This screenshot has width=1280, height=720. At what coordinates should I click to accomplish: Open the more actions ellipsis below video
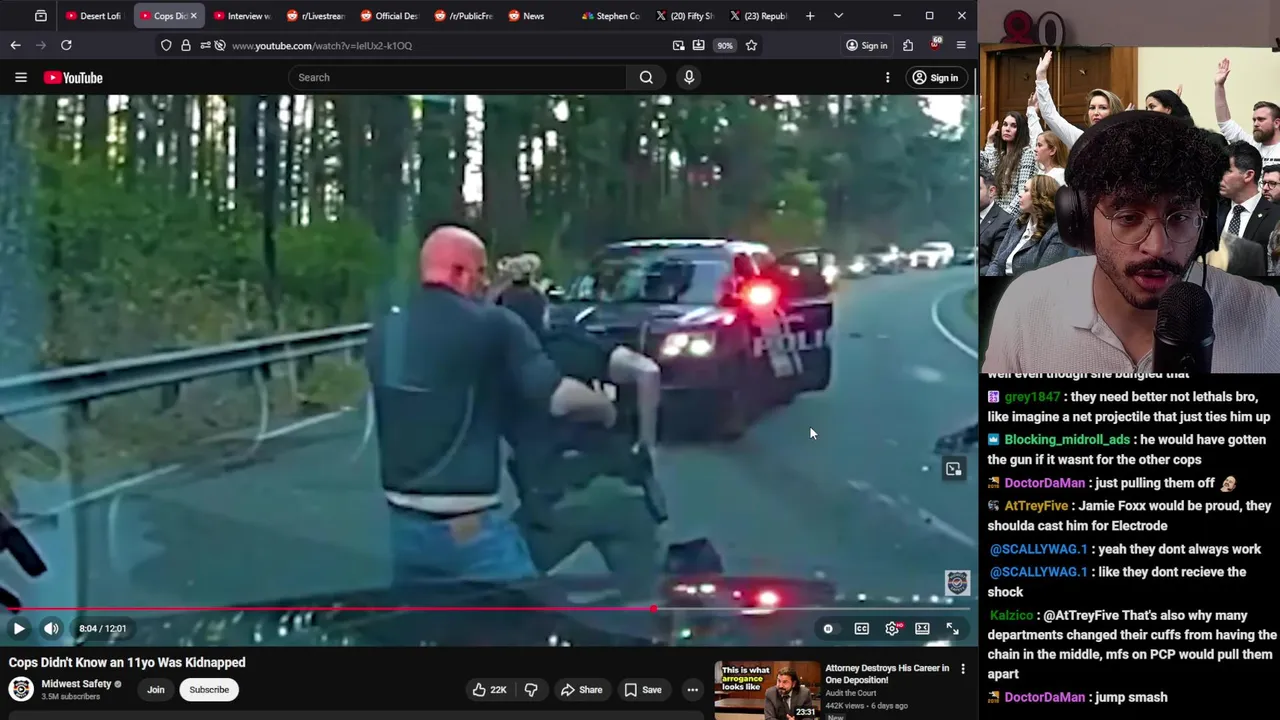pos(692,689)
